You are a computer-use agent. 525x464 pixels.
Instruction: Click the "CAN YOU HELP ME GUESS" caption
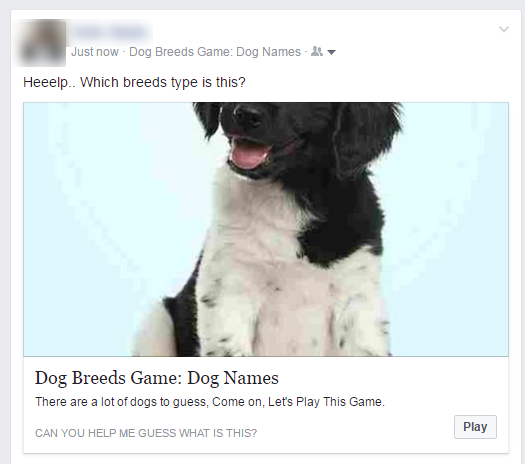146,433
